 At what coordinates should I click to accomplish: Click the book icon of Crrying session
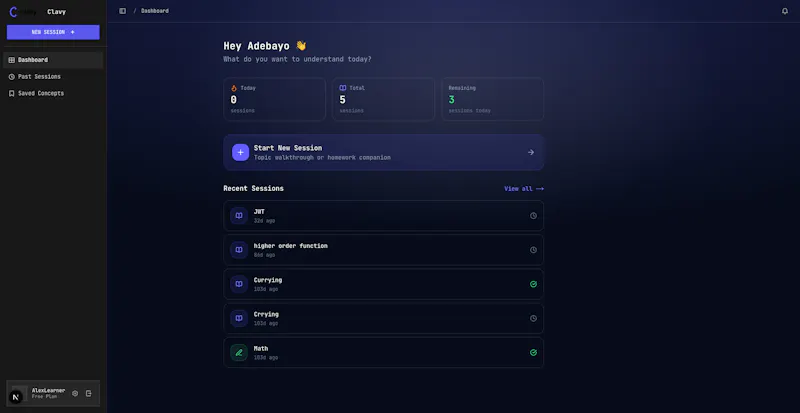[x=239, y=318]
